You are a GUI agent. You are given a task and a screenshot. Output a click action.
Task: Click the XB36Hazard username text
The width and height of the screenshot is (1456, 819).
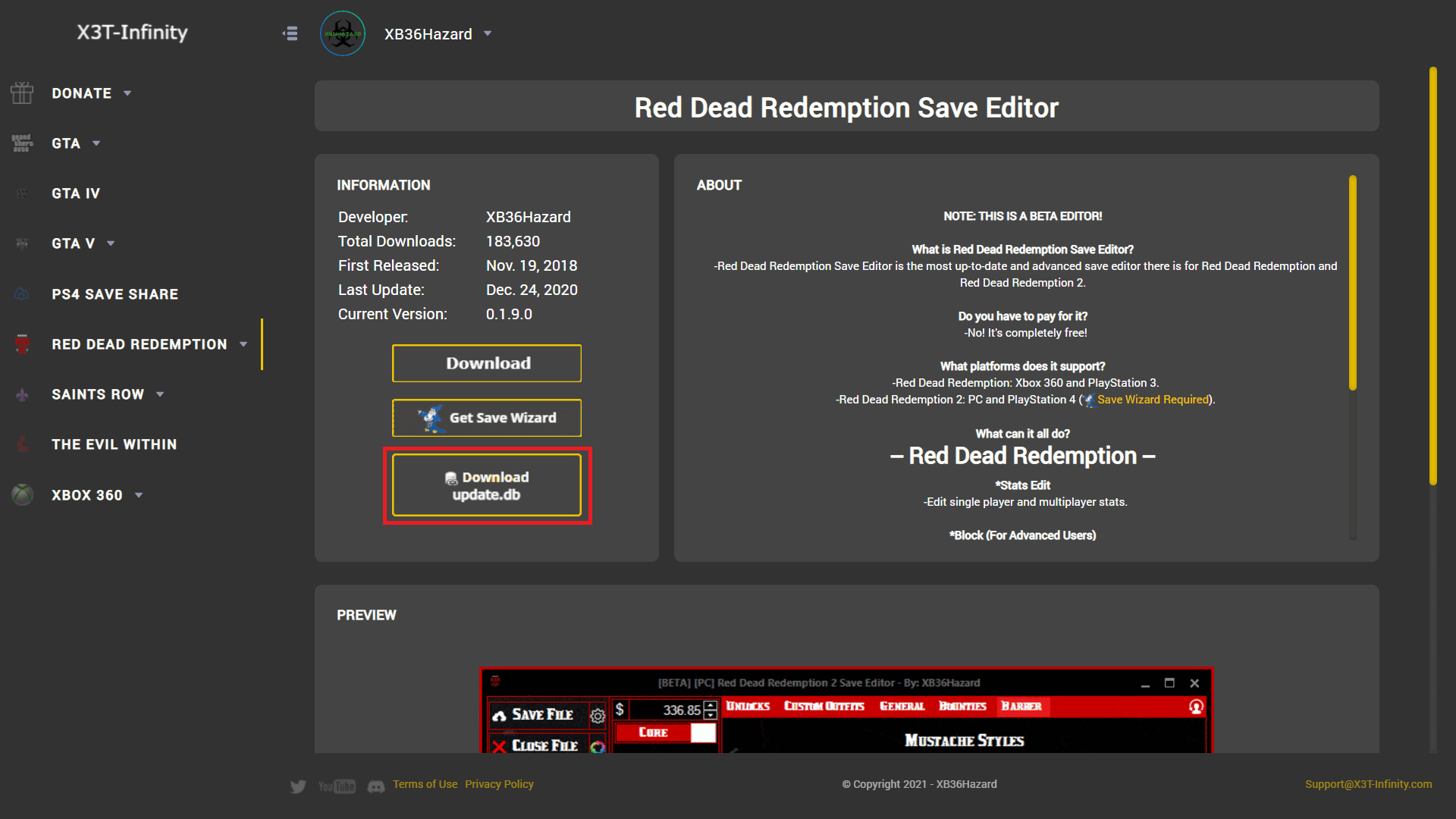click(x=428, y=34)
